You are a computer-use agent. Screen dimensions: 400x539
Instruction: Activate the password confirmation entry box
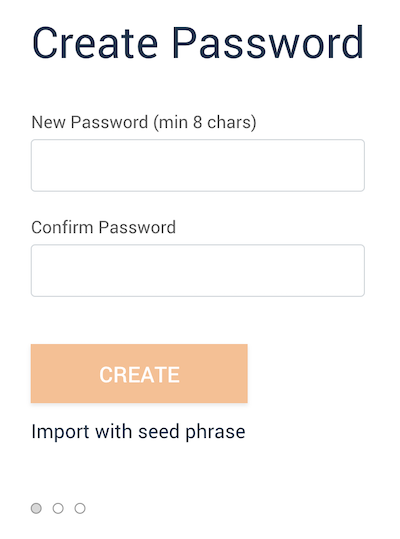tap(198, 271)
